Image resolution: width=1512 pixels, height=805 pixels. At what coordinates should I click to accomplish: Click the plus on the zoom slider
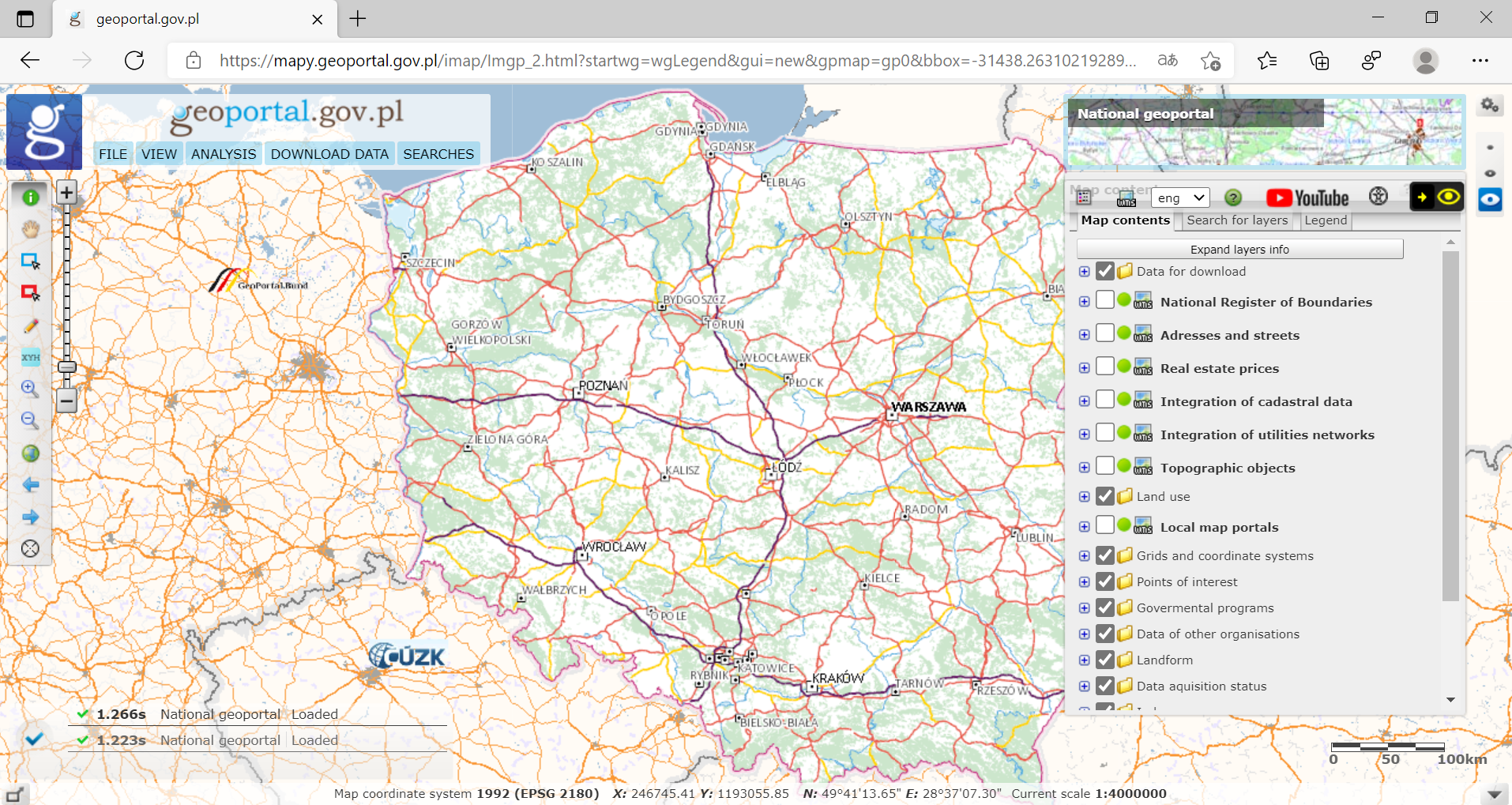(x=66, y=192)
